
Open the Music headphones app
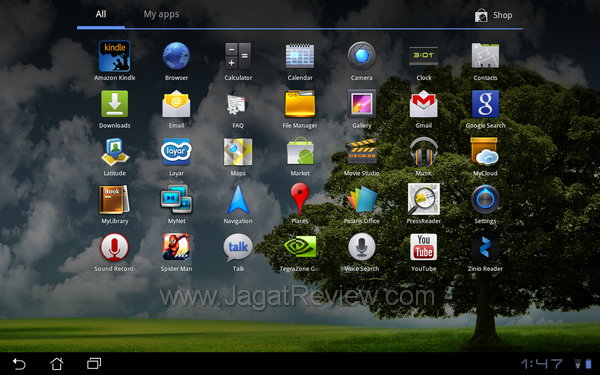click(x=424, y=152)
